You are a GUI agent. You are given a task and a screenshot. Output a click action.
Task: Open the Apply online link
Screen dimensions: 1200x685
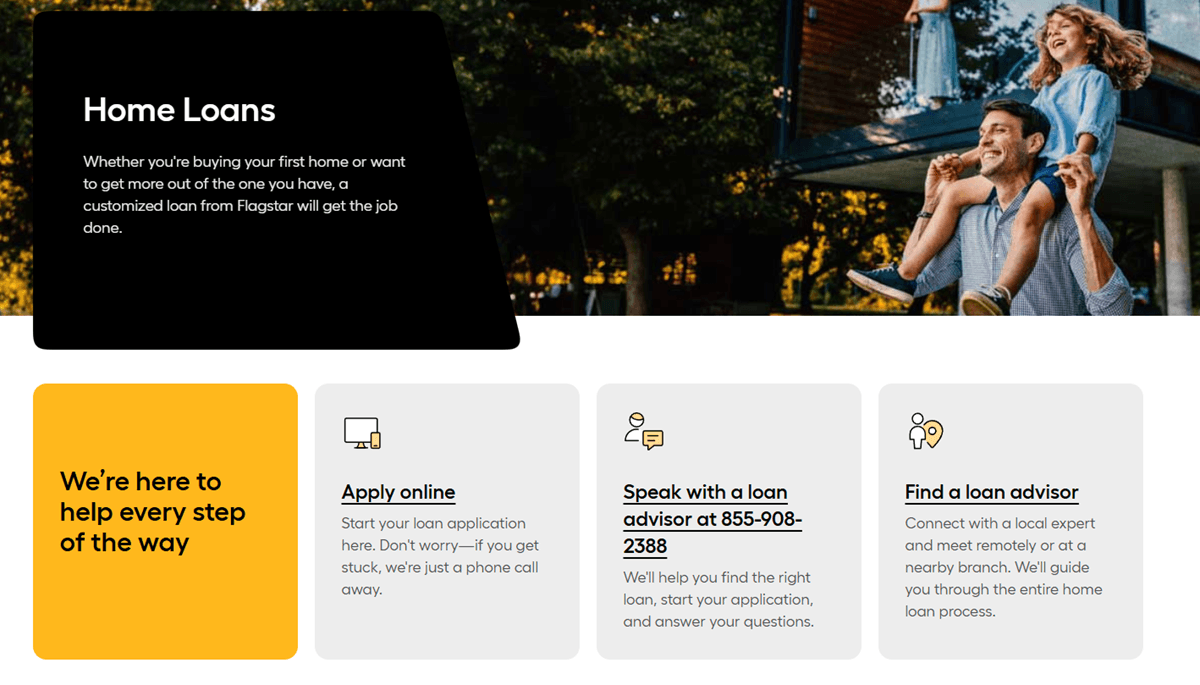pyautogui.click(x=398, y=492)
